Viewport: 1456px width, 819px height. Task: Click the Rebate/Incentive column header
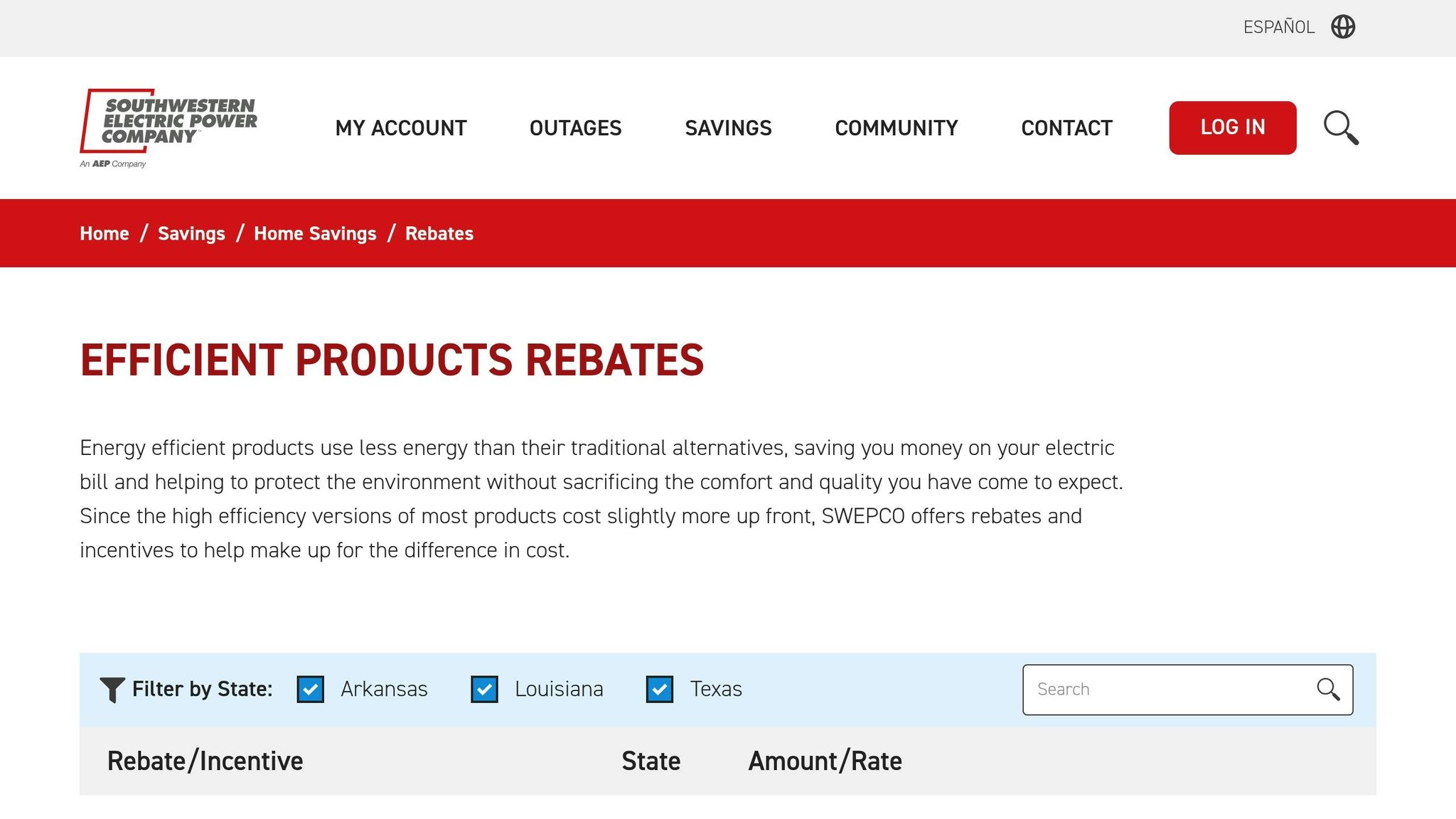[x=205, y=761]
